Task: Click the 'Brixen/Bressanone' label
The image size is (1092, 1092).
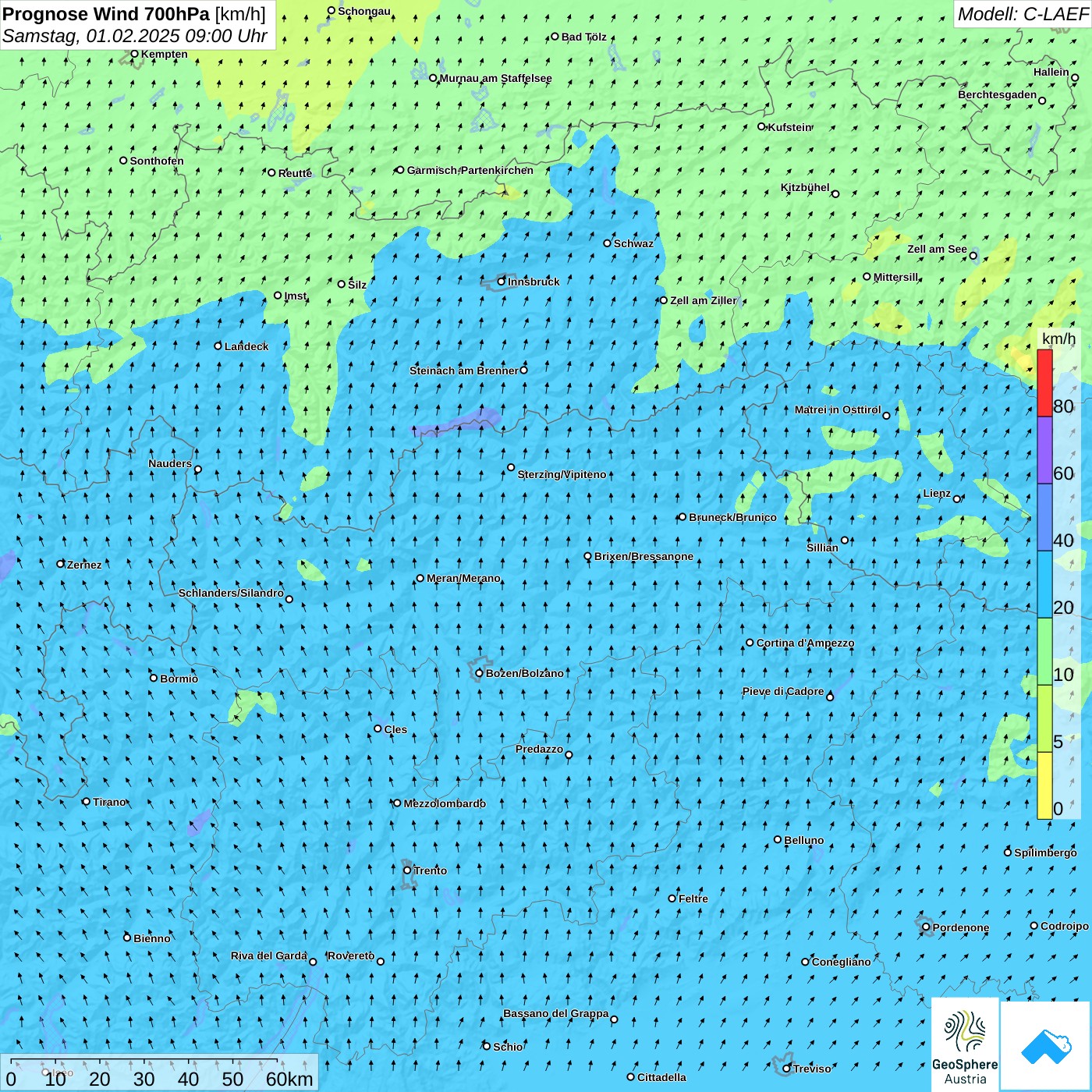Action: point(643,556)
